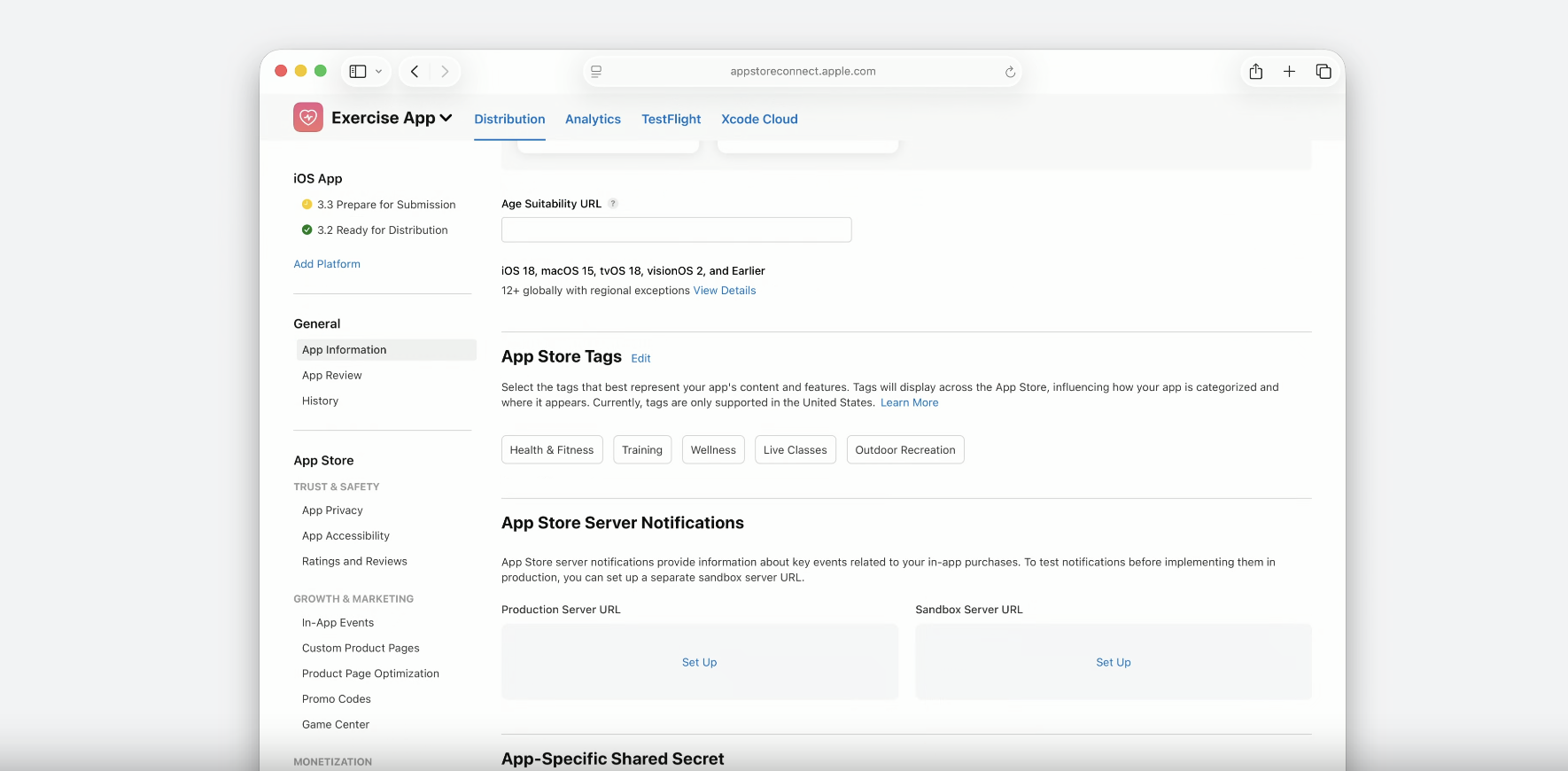Go back with the browser back arrow
1568x771 pixels.
[415, 72]
